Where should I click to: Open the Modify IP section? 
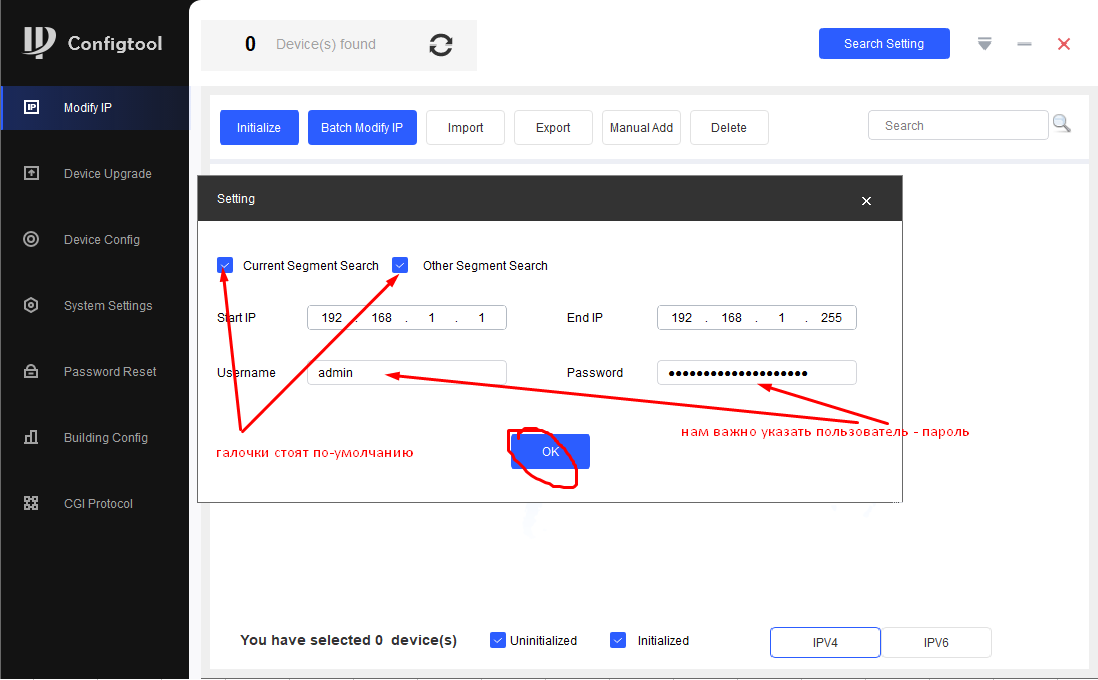(x=95, y=108)
